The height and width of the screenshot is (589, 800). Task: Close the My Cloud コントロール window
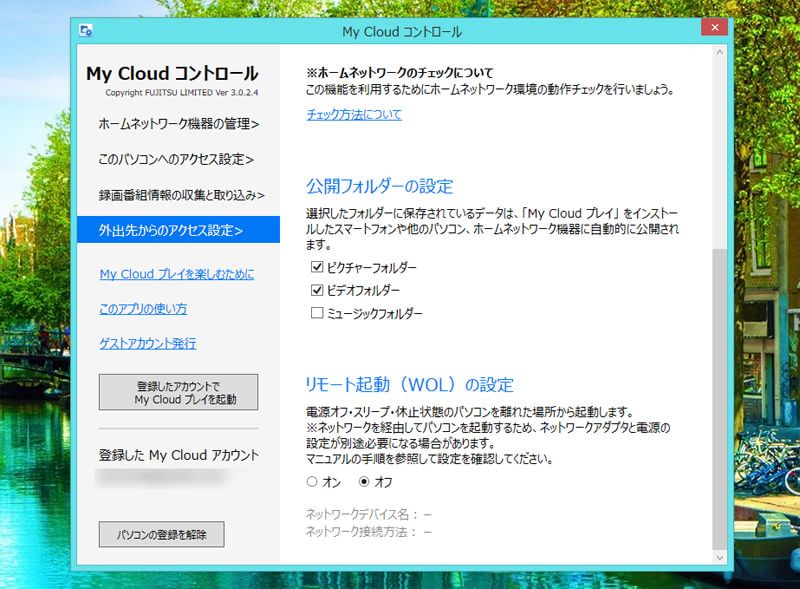coord(714,30)
